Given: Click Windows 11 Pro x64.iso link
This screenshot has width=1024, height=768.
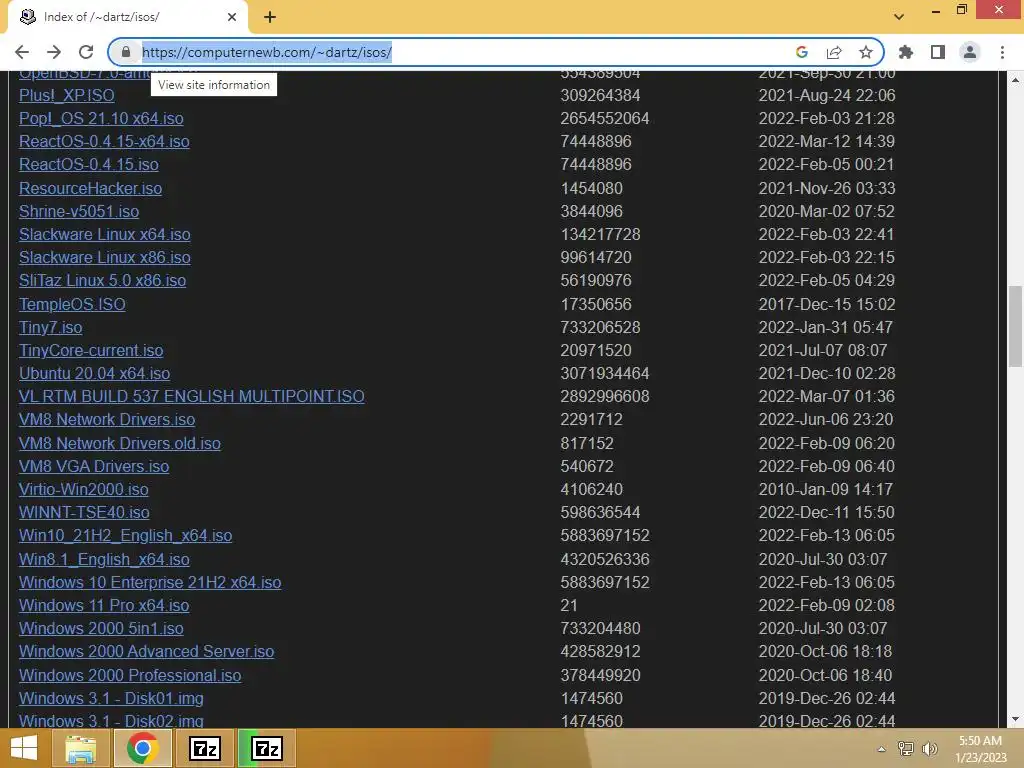Looking at the screenshot, I should coord(104,605).
